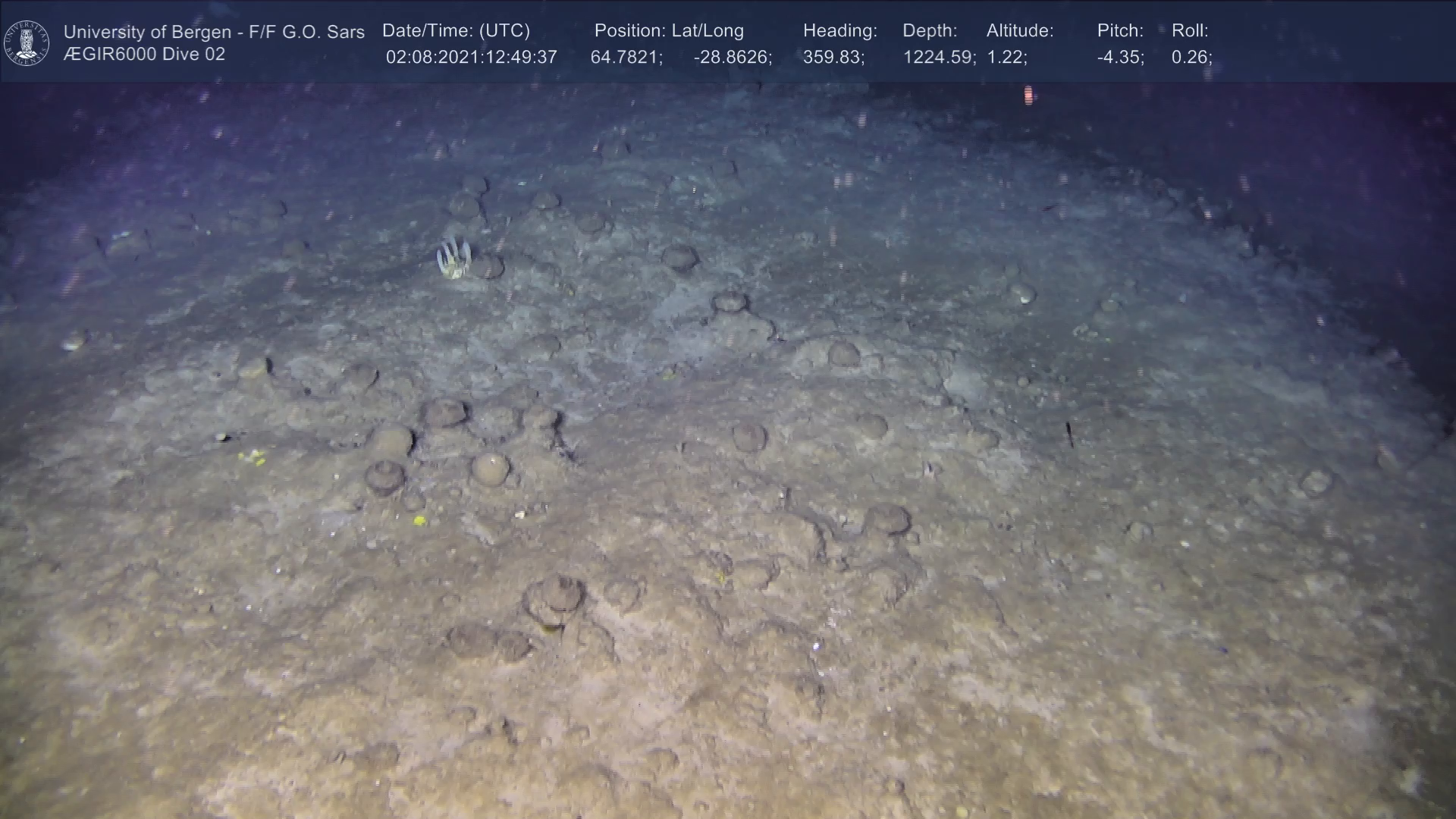Click the Depth label in overlay
The width and height of the screenshot is (1456, 819).
tap(930, 31)
